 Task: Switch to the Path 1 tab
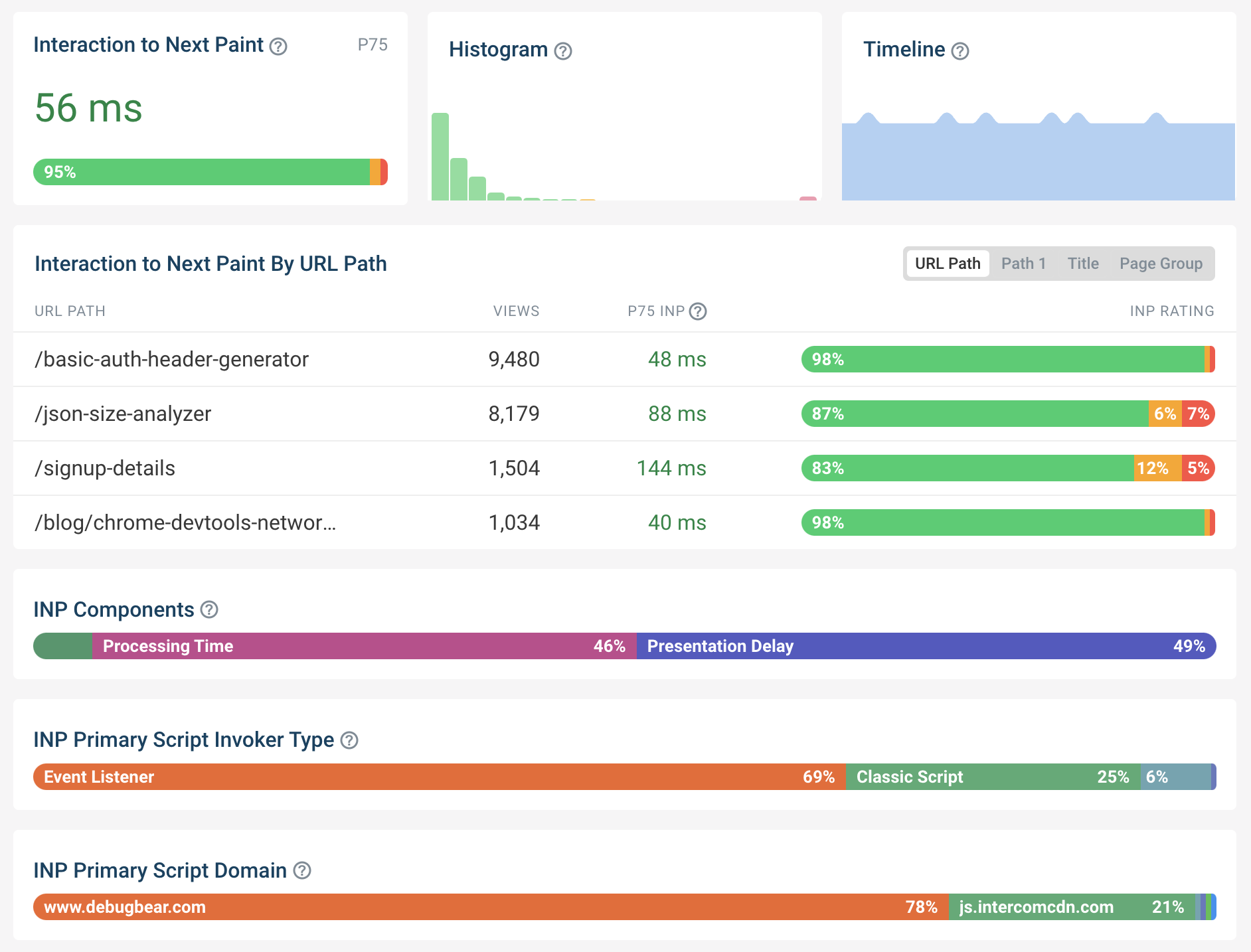pos(1023,264)
